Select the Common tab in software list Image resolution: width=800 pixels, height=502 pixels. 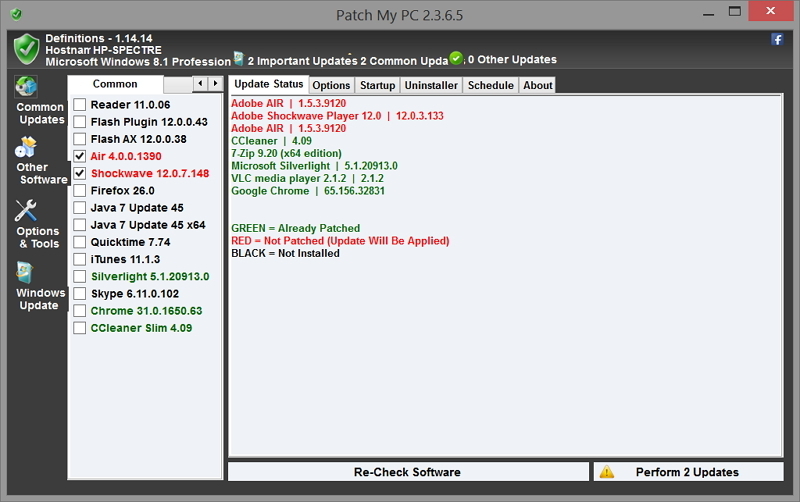click(x=115, y=84)
